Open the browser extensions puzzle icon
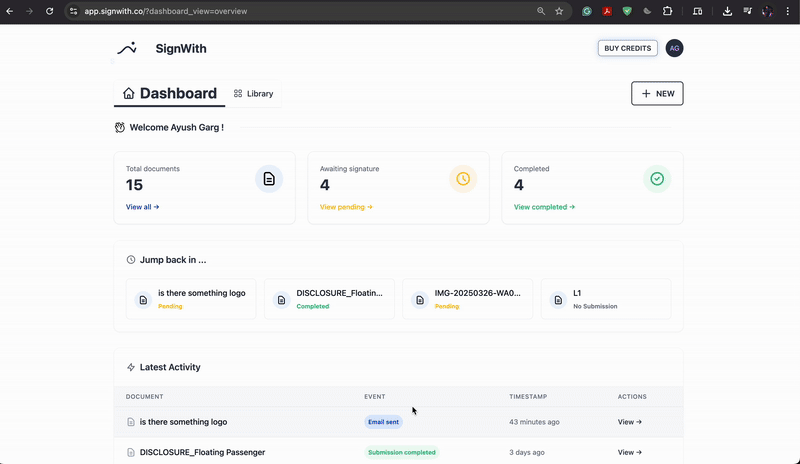Screen dimensions: 800x464 click(667, 11)
